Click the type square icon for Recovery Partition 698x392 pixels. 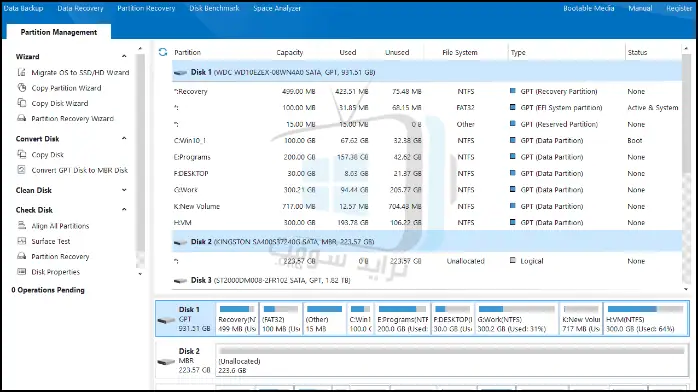512,91
